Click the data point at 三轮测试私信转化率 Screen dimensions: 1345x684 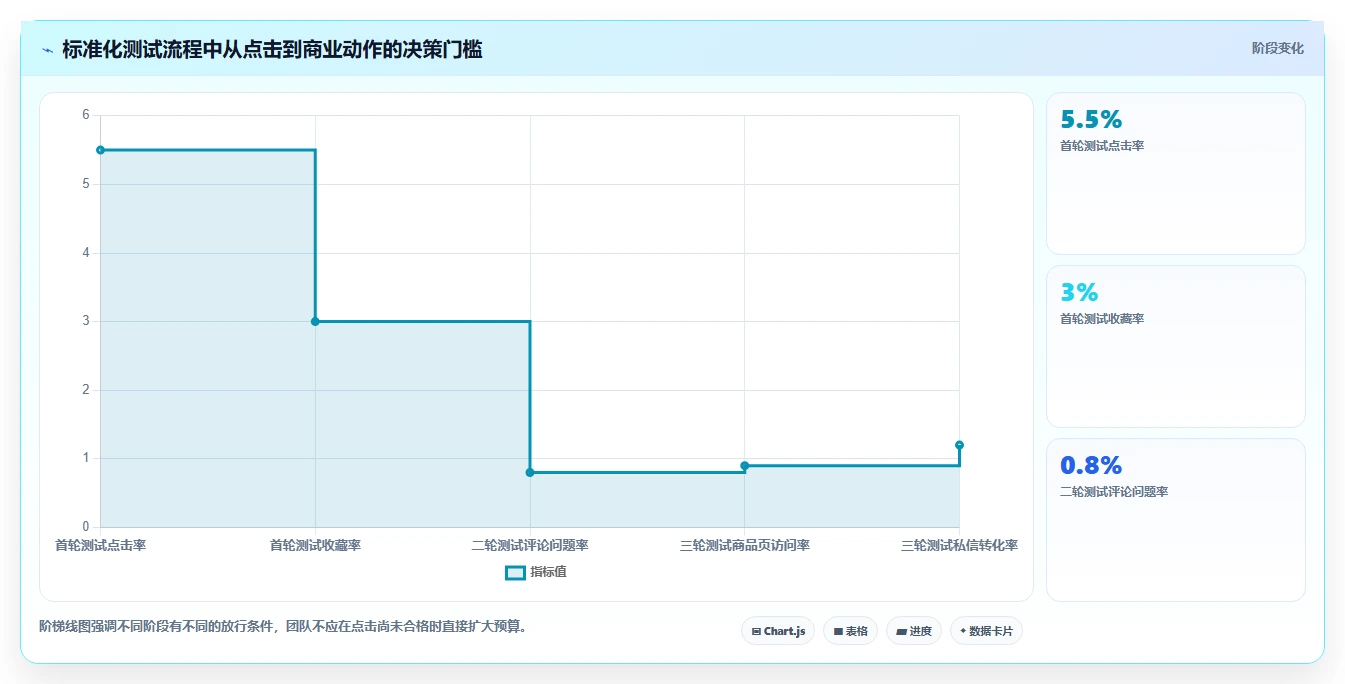(x=959, y=445)
